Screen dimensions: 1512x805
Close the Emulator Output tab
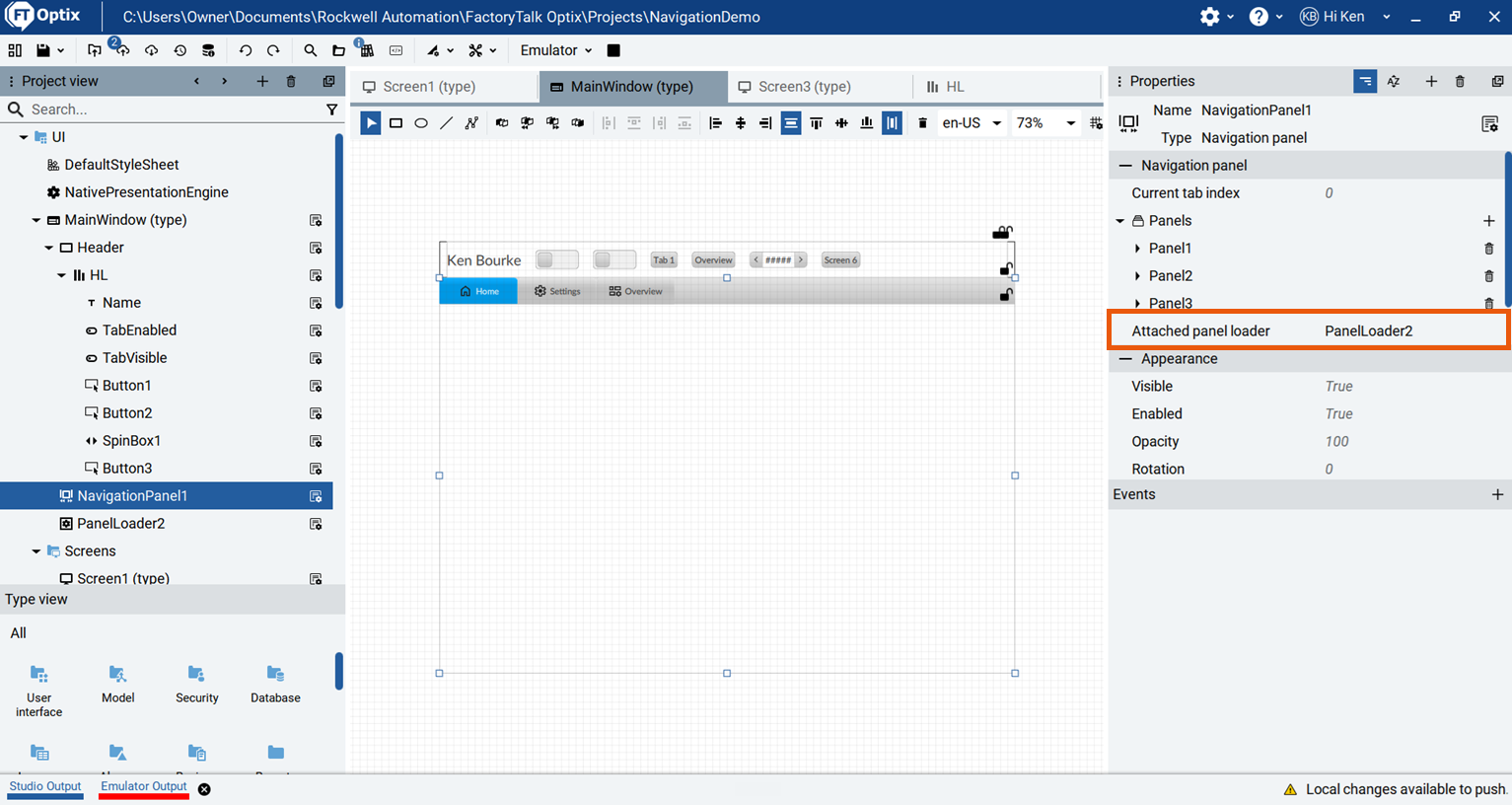point(204,789)
